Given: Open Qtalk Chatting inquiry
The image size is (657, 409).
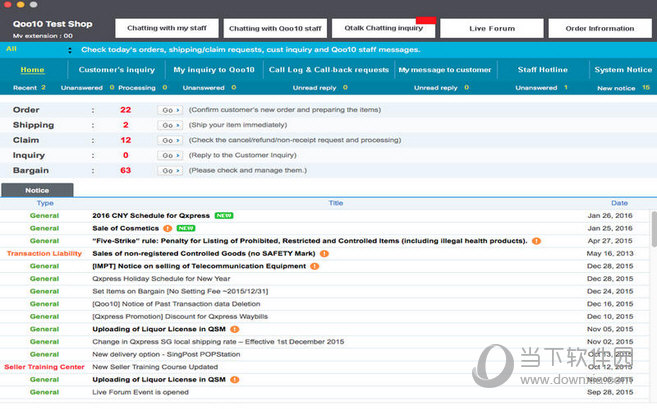Looking at the screenshot, I should (383, 28).
